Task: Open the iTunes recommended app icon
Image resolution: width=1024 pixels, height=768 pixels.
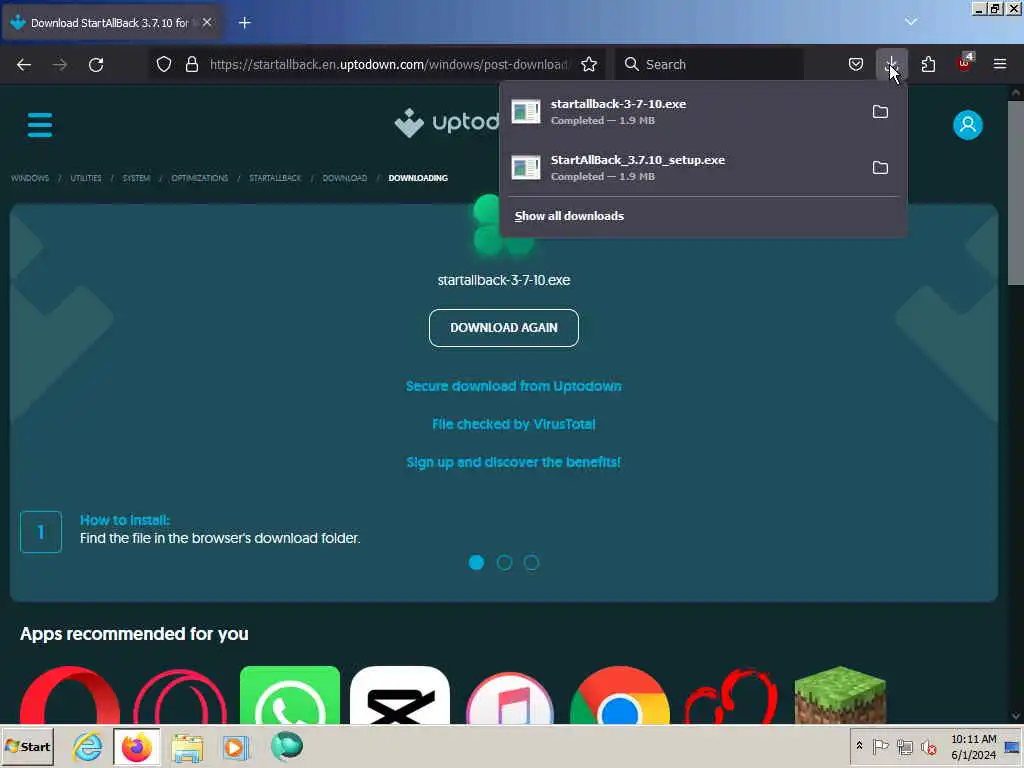Action: 510,696
